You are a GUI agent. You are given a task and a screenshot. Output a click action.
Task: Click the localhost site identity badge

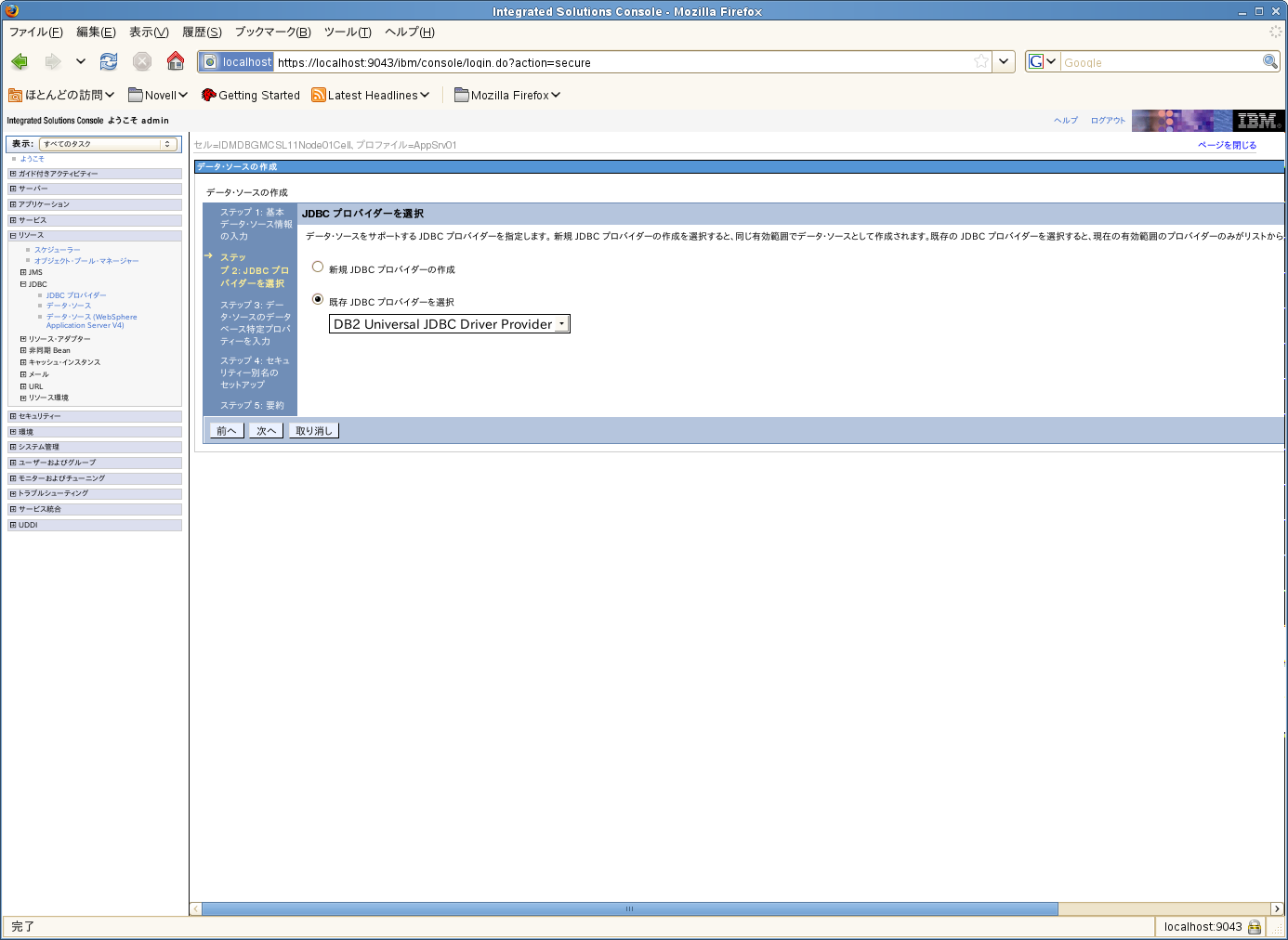tap(237, 62)
